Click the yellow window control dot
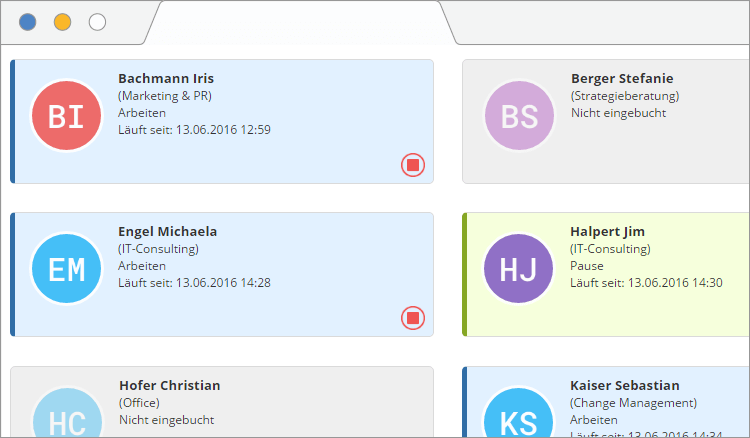This screenshot has height=438, width=750. pyautogui.click(x=63, y=22)
